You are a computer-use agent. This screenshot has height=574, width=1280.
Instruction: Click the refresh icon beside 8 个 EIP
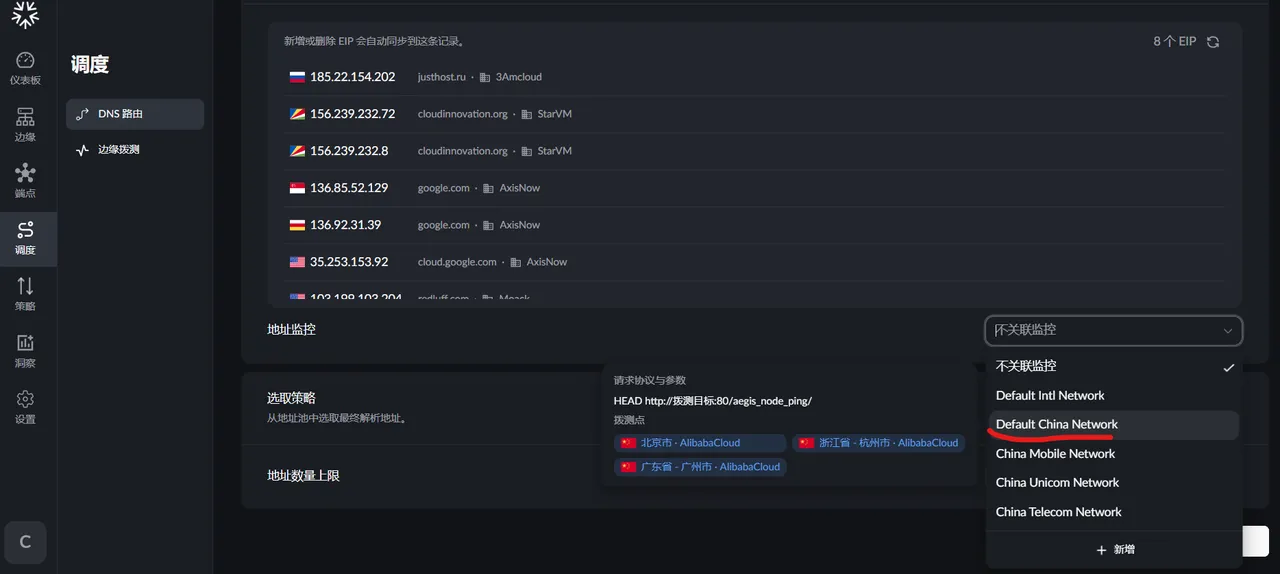click(1213, 42)
